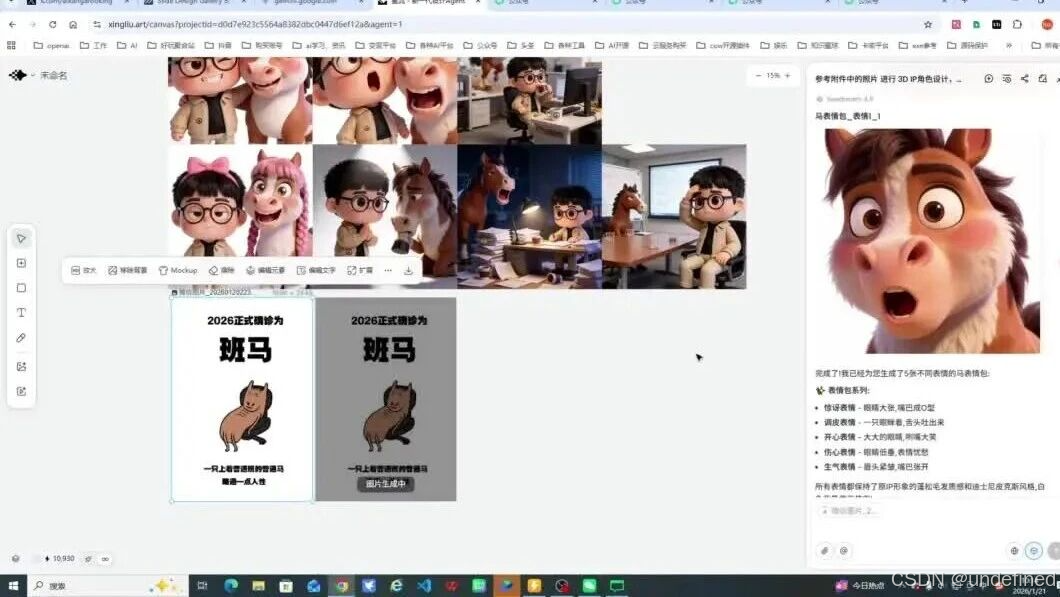Open the browser home page
The height and width of the screenshot is (597, 1060).
(73, 24)
